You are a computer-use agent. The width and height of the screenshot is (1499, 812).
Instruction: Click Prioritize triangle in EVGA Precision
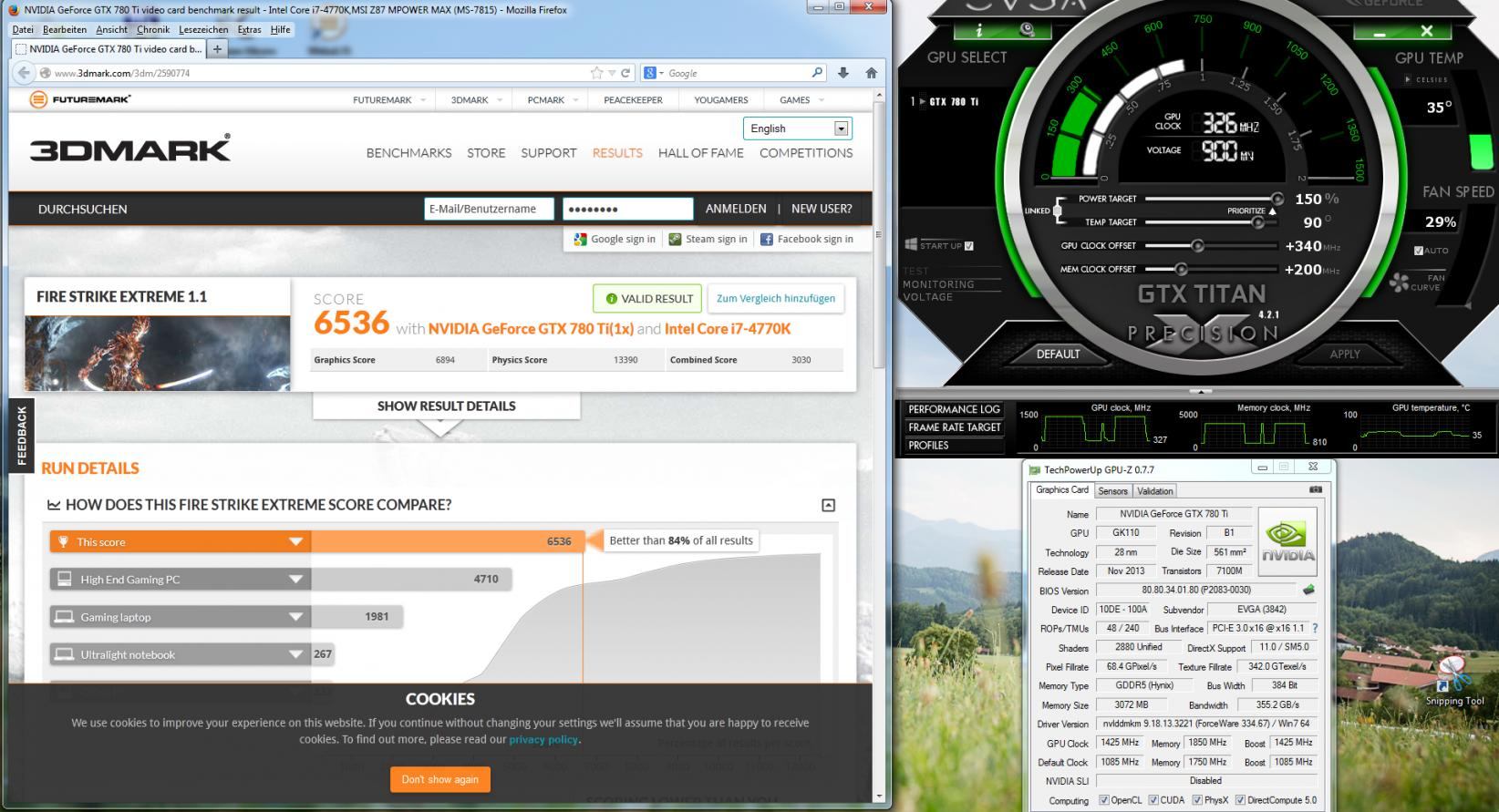pos(1272,211)
